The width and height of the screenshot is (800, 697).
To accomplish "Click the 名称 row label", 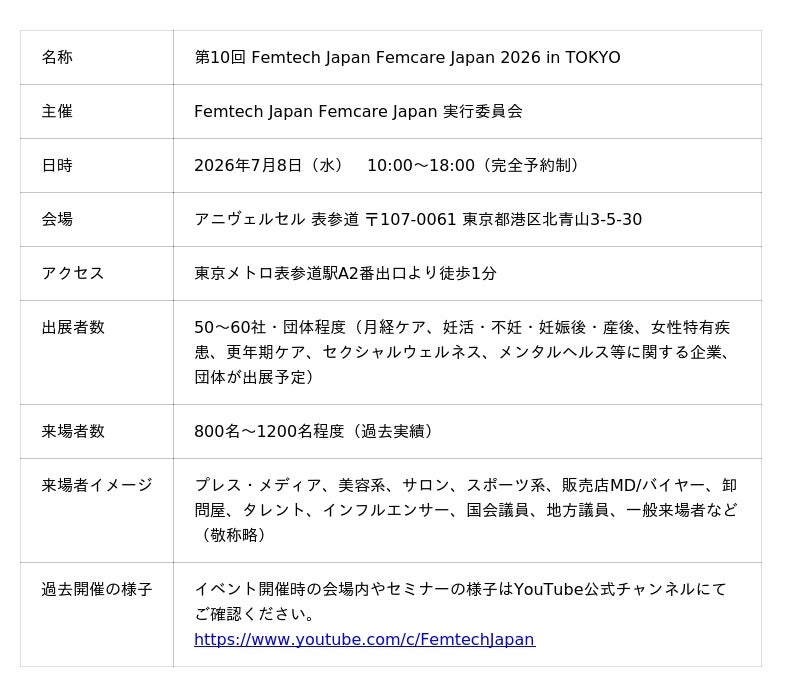I will pyautogui.click(x=57, y=57).
